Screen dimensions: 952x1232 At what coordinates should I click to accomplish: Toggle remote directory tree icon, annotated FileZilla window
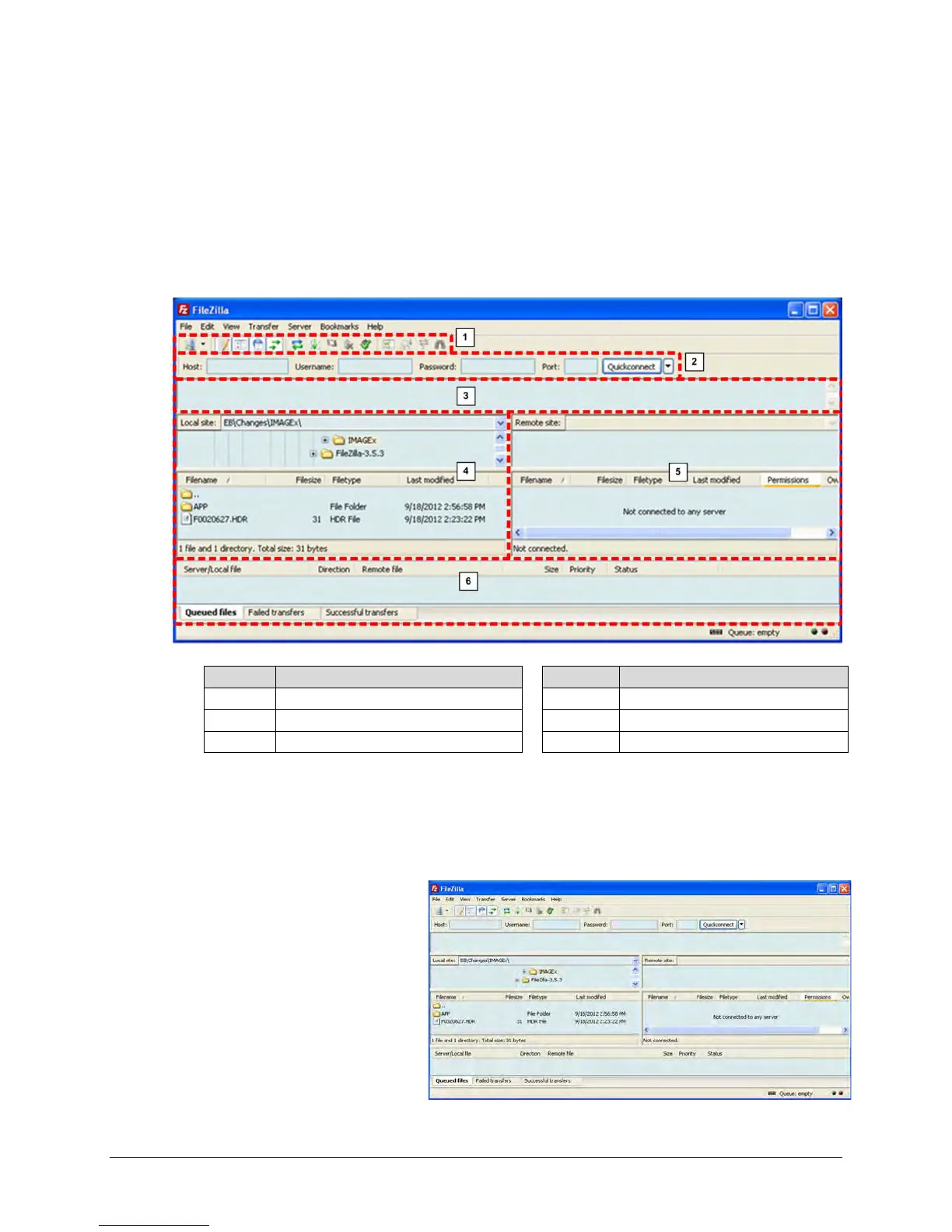click(x=258, y=345)
